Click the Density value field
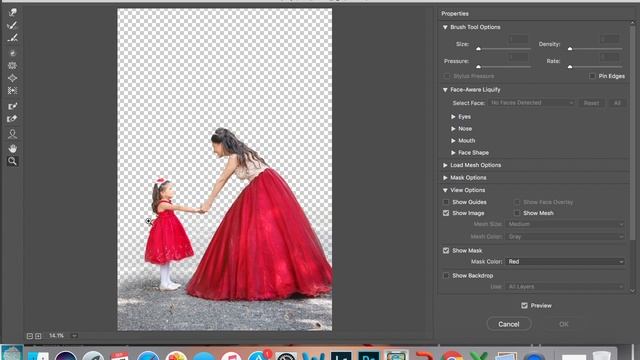The width and height of the screenshot is (640, 360). [x=609, y=40]
